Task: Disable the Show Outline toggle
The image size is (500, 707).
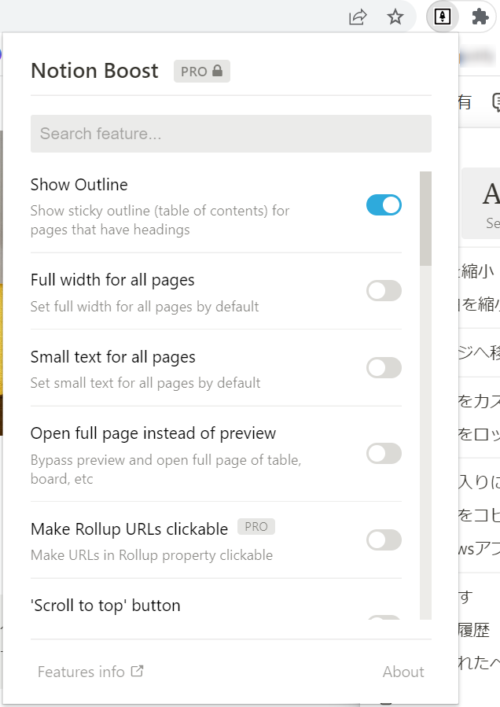Action: (x=384, y=205)
